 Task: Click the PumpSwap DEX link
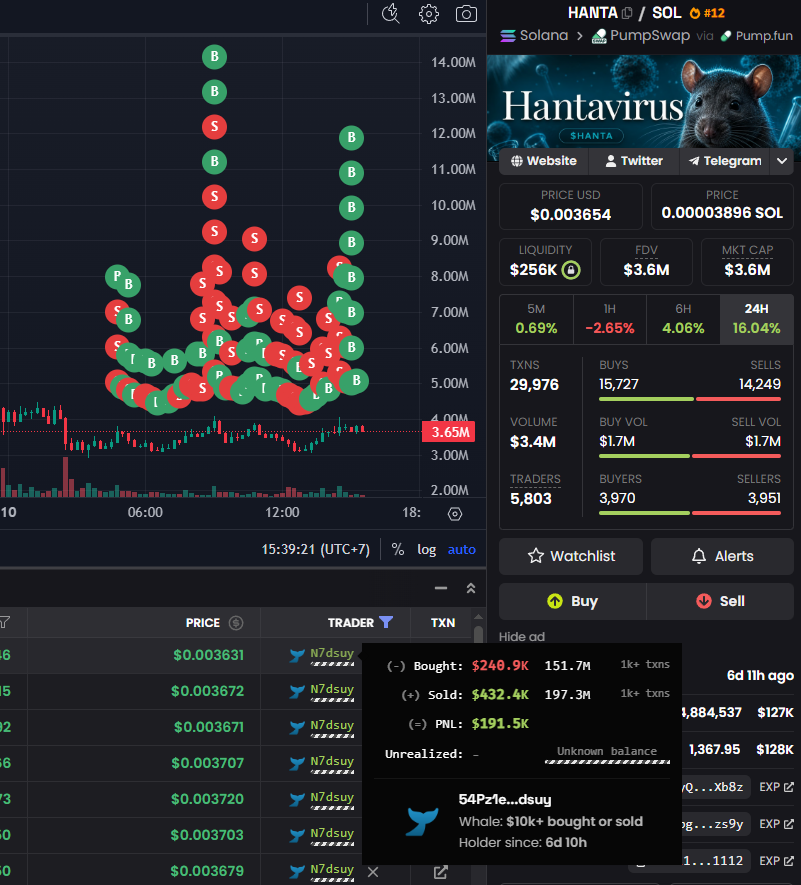641,36
